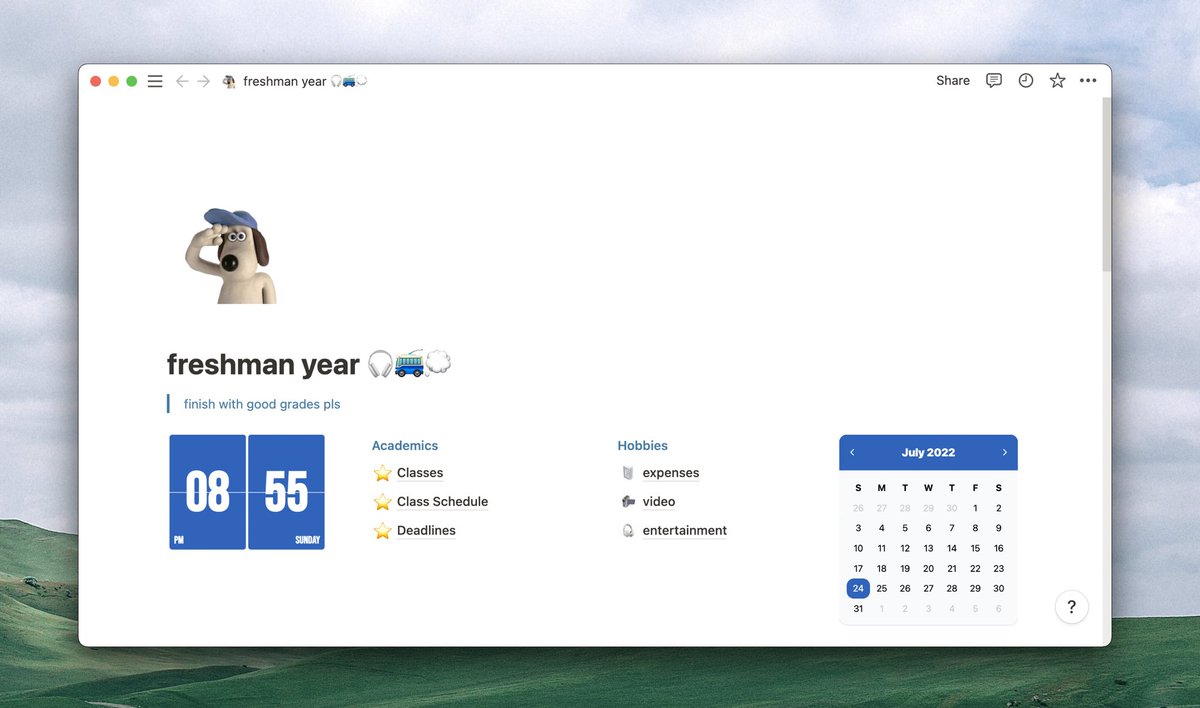
Task: Open the Deadlines page link
Action: click(x=426, y=531)
